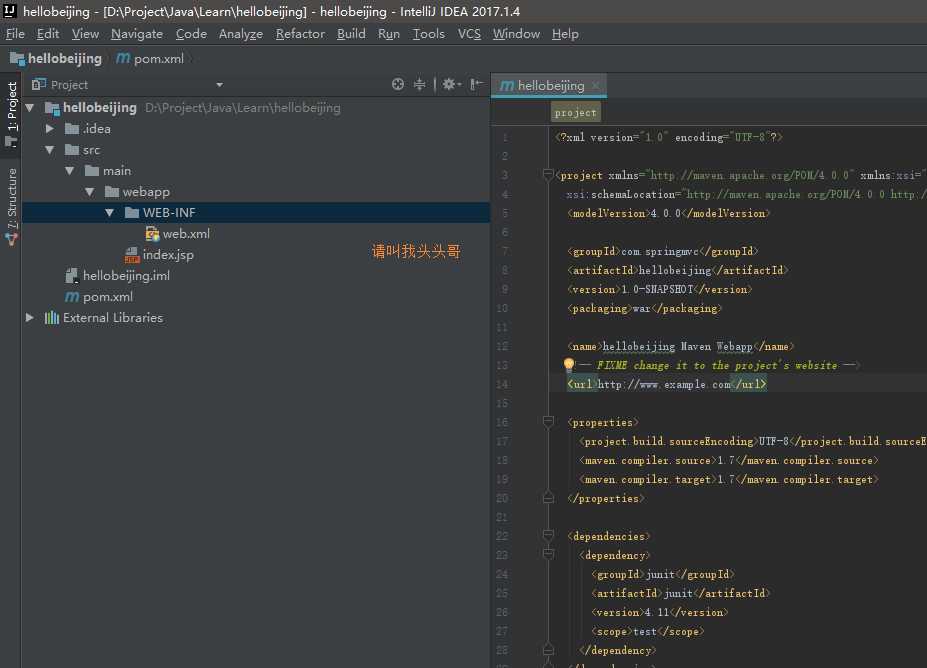Screen dimensions: 927x668
Task: Click the artifactId hellobeijing line in editor
Action: point(678,270)
